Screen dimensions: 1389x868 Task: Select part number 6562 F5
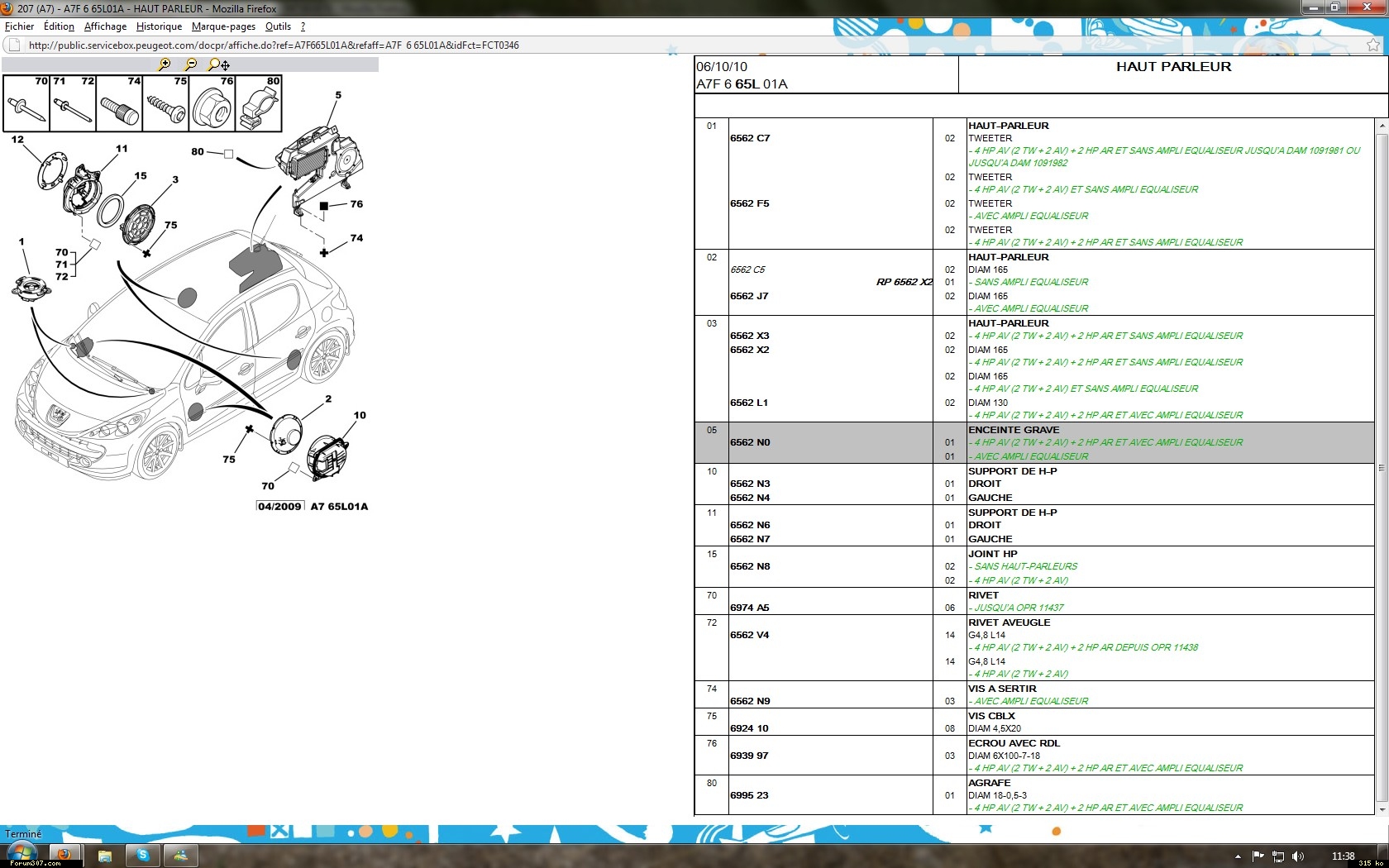[x=750, y=203]
